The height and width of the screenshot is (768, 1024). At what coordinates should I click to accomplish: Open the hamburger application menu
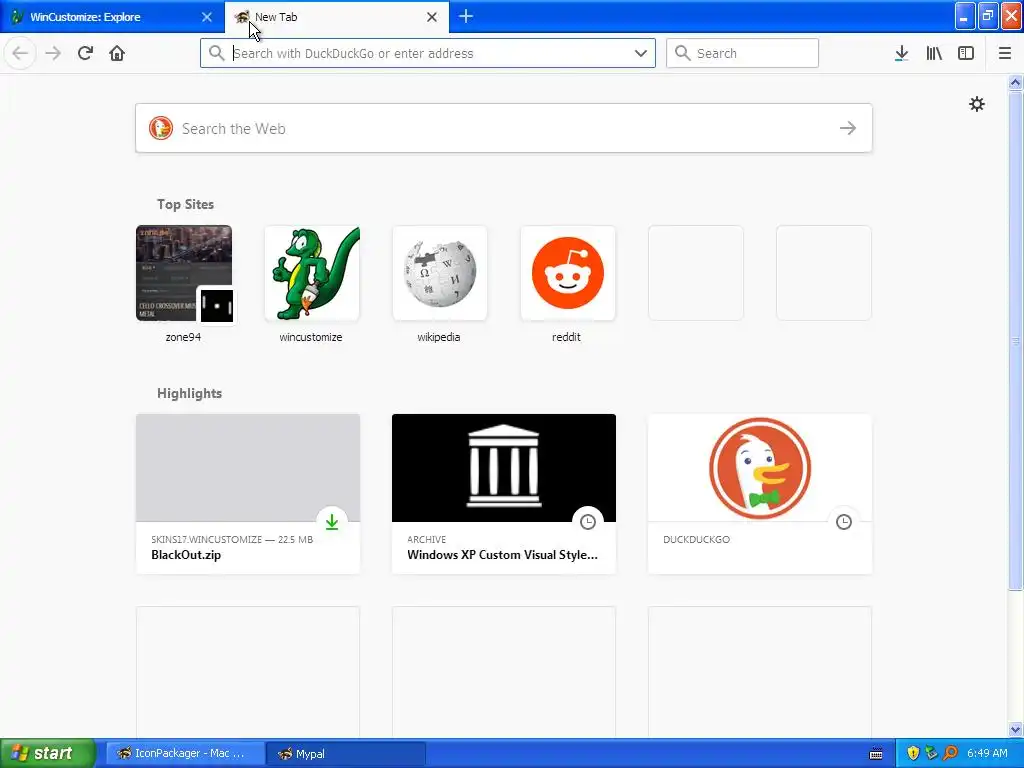[1004, 53]
